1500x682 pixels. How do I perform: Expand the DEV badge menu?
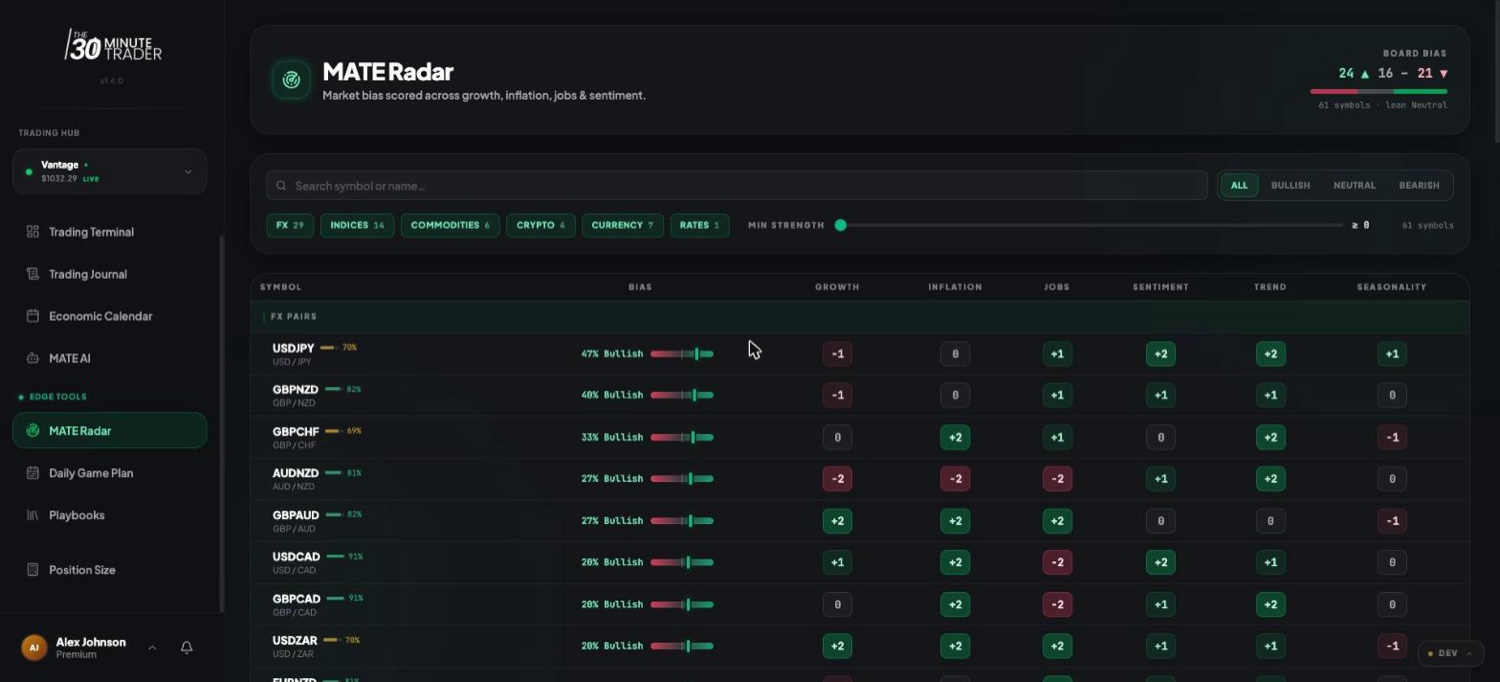point(1450,653)
